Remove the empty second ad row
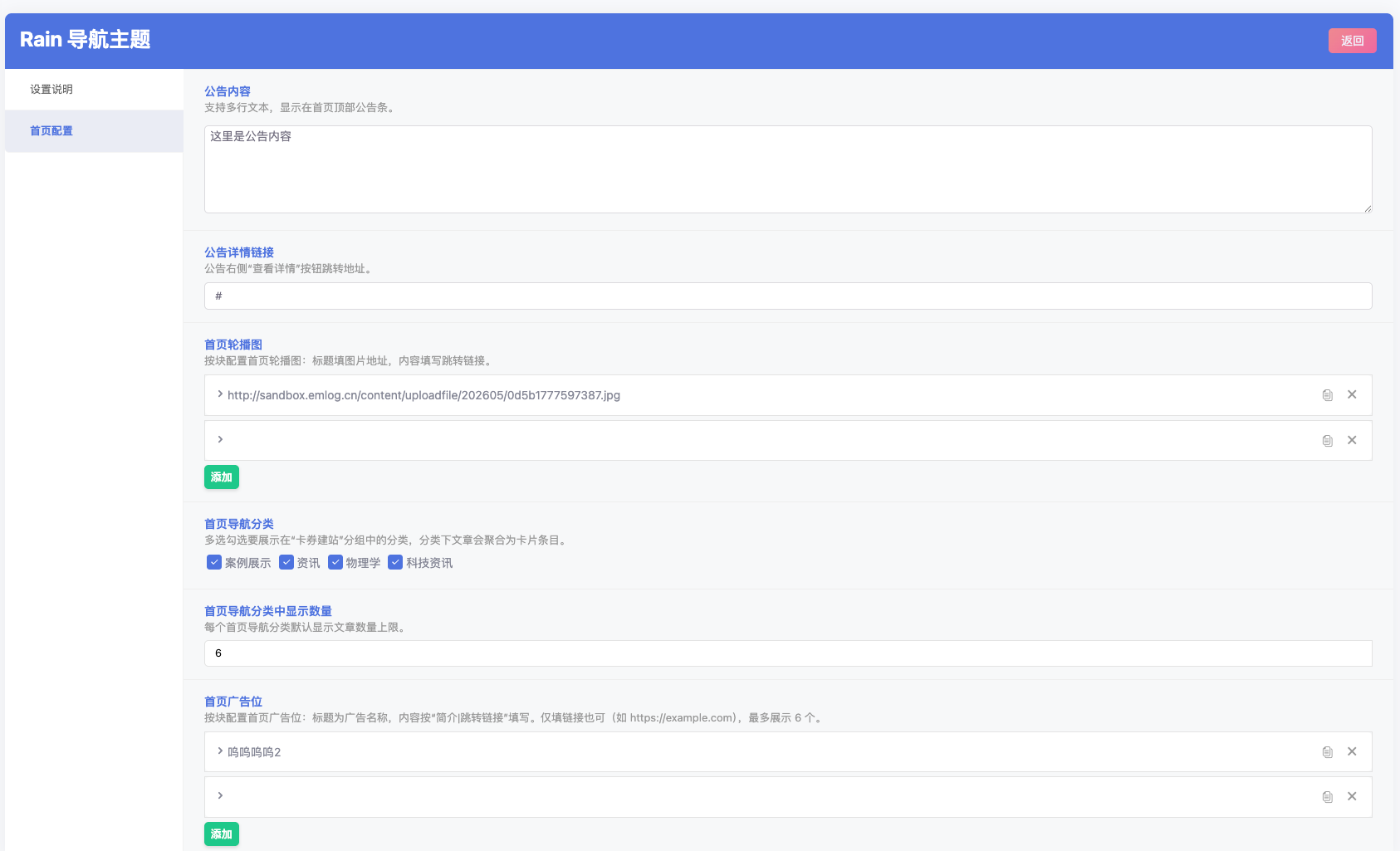 1352,796
